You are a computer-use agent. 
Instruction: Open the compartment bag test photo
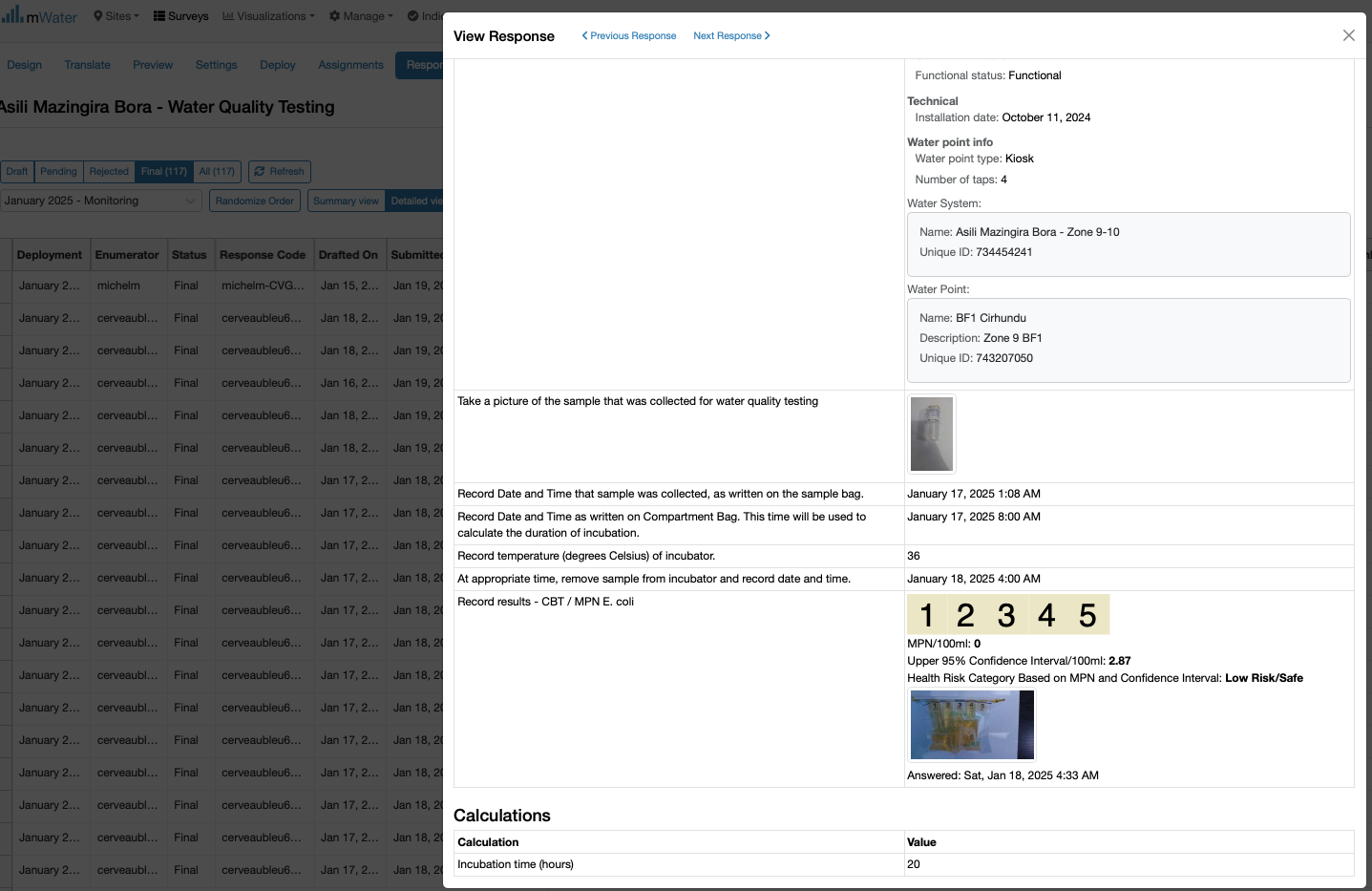pyautogui.click(x=972, y=725)
